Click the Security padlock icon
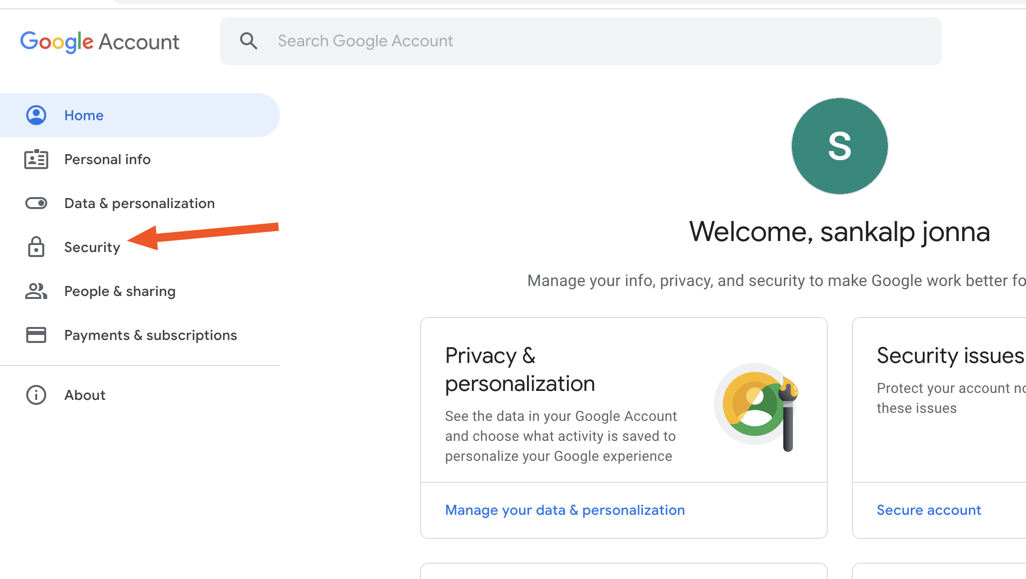The width and height of the screenshot is (1026, 579). point(36,247)
